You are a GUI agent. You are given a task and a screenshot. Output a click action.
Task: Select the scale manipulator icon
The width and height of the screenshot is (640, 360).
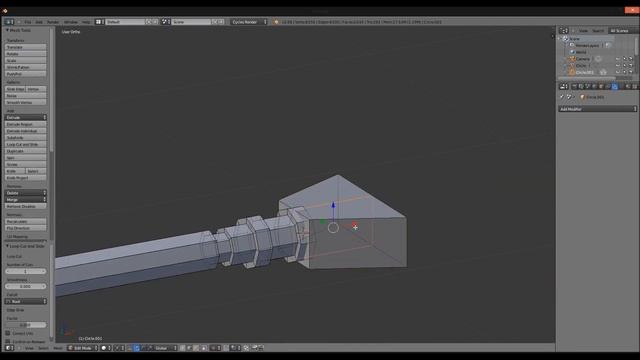click(x=150, y=348)
